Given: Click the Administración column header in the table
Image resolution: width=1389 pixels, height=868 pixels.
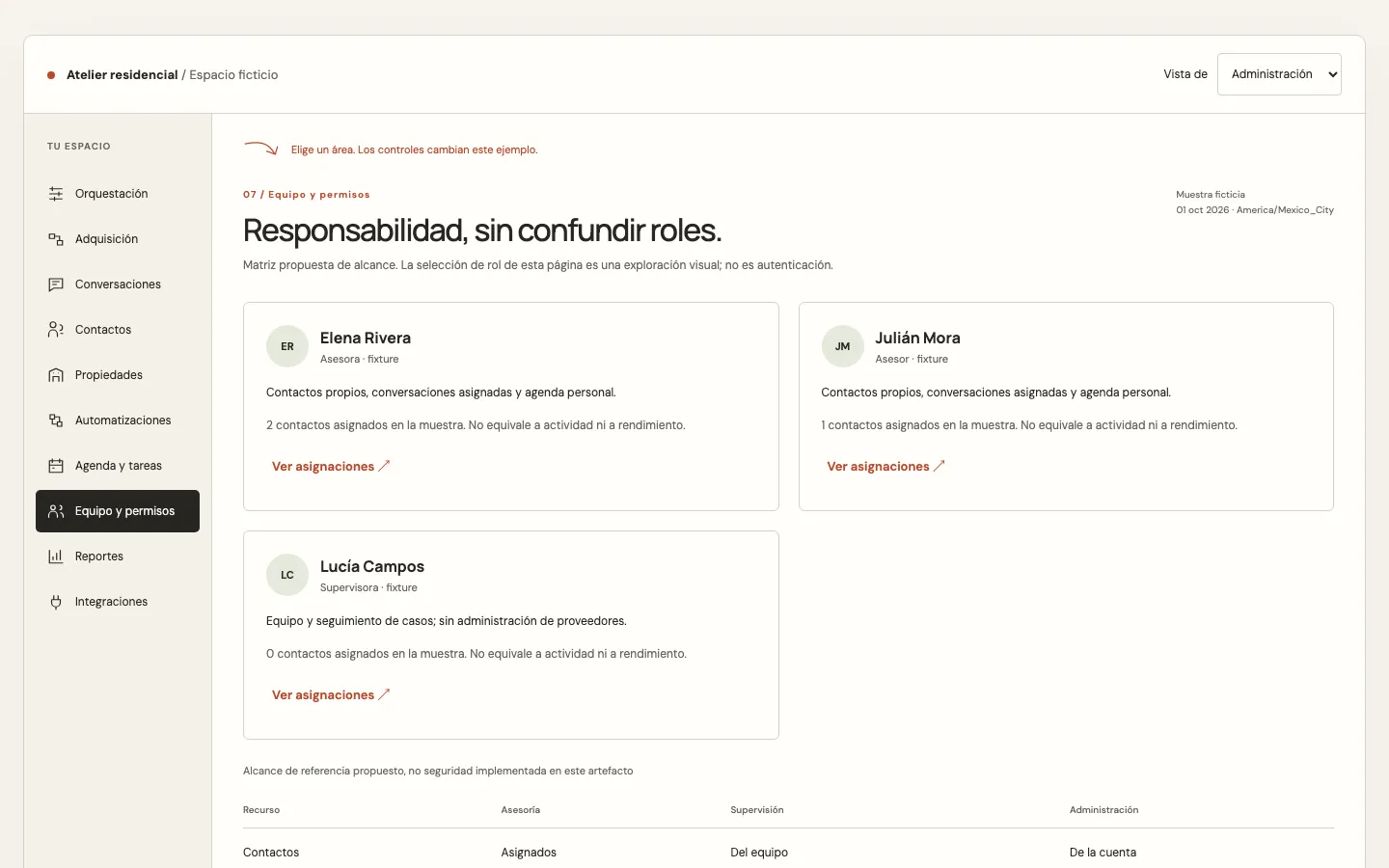Looking at the screenshot, I should (x=1103, y=810).
